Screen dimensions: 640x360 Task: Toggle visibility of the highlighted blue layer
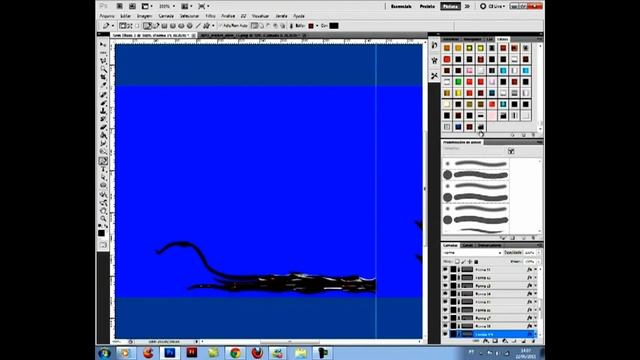coord(445,334)
